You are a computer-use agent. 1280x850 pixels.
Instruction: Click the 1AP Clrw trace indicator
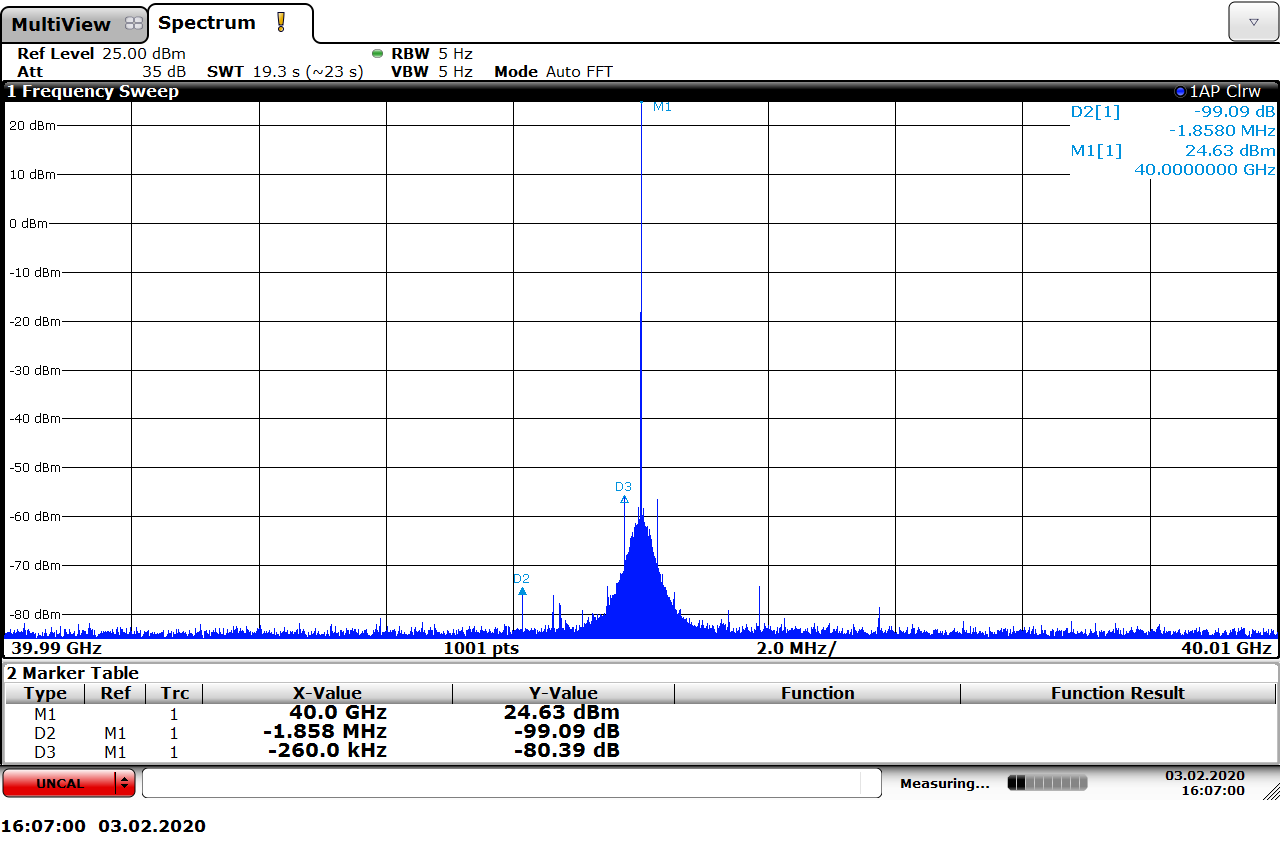tap(1218, 91)
